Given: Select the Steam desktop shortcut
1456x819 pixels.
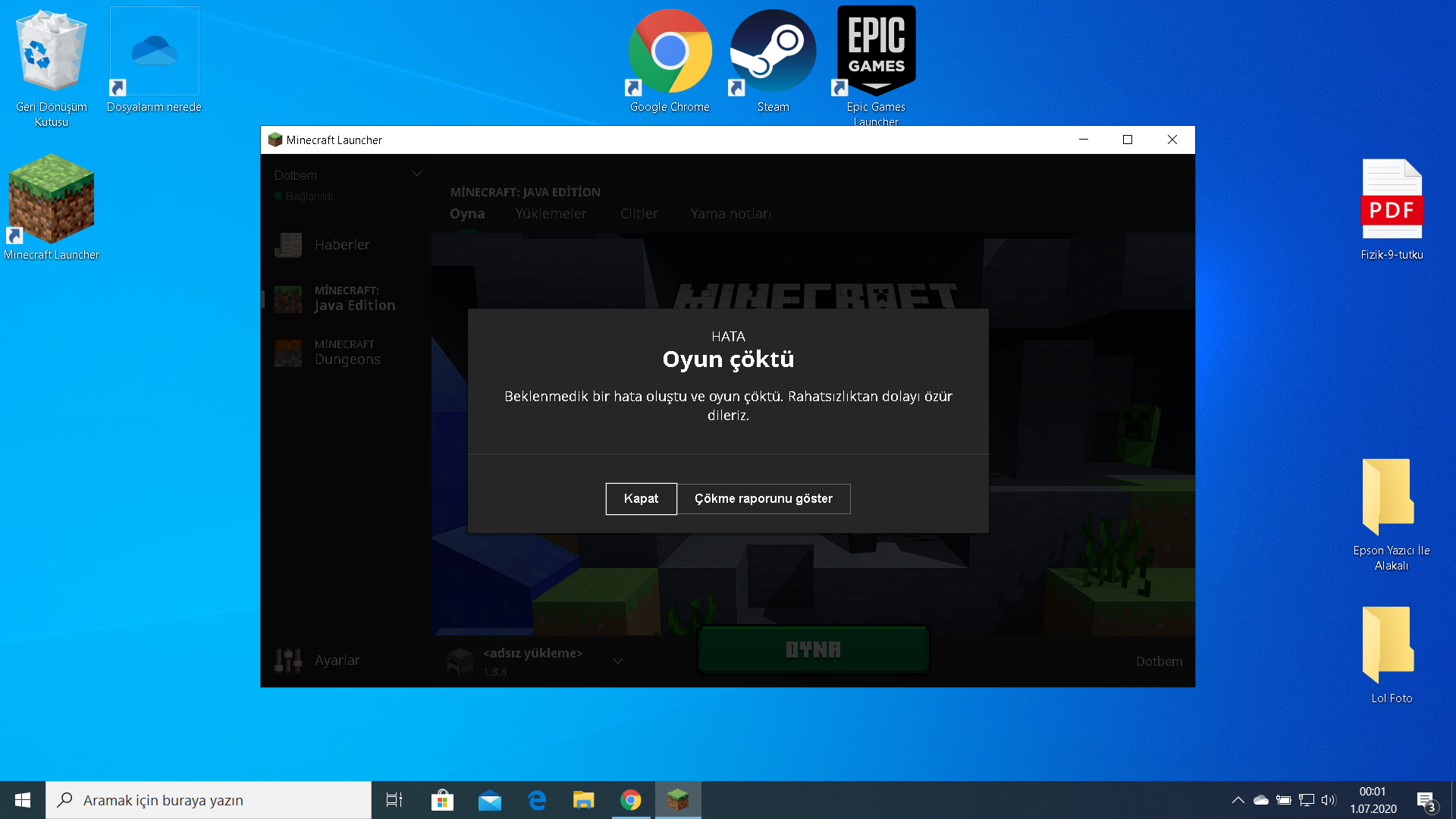Looking at the screenshot, I should (773, 61).
